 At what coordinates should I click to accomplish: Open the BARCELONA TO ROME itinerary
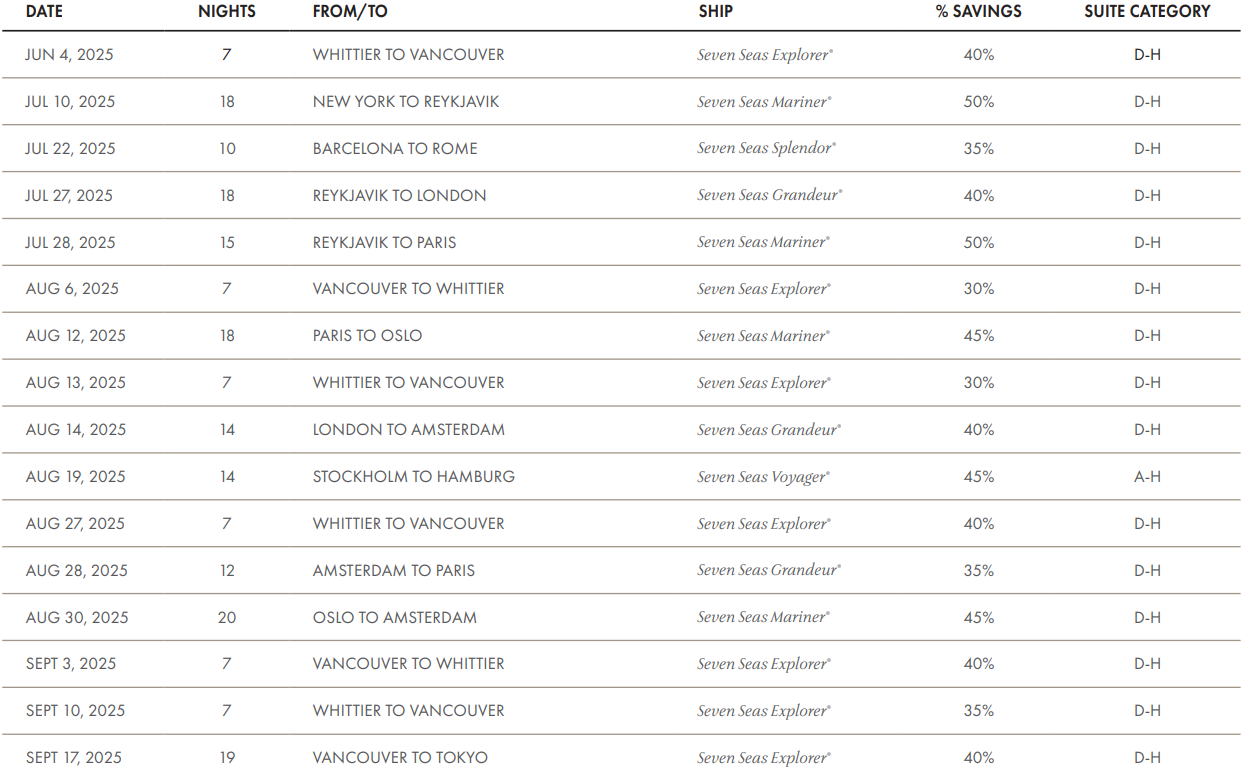[x=395, y=149]
